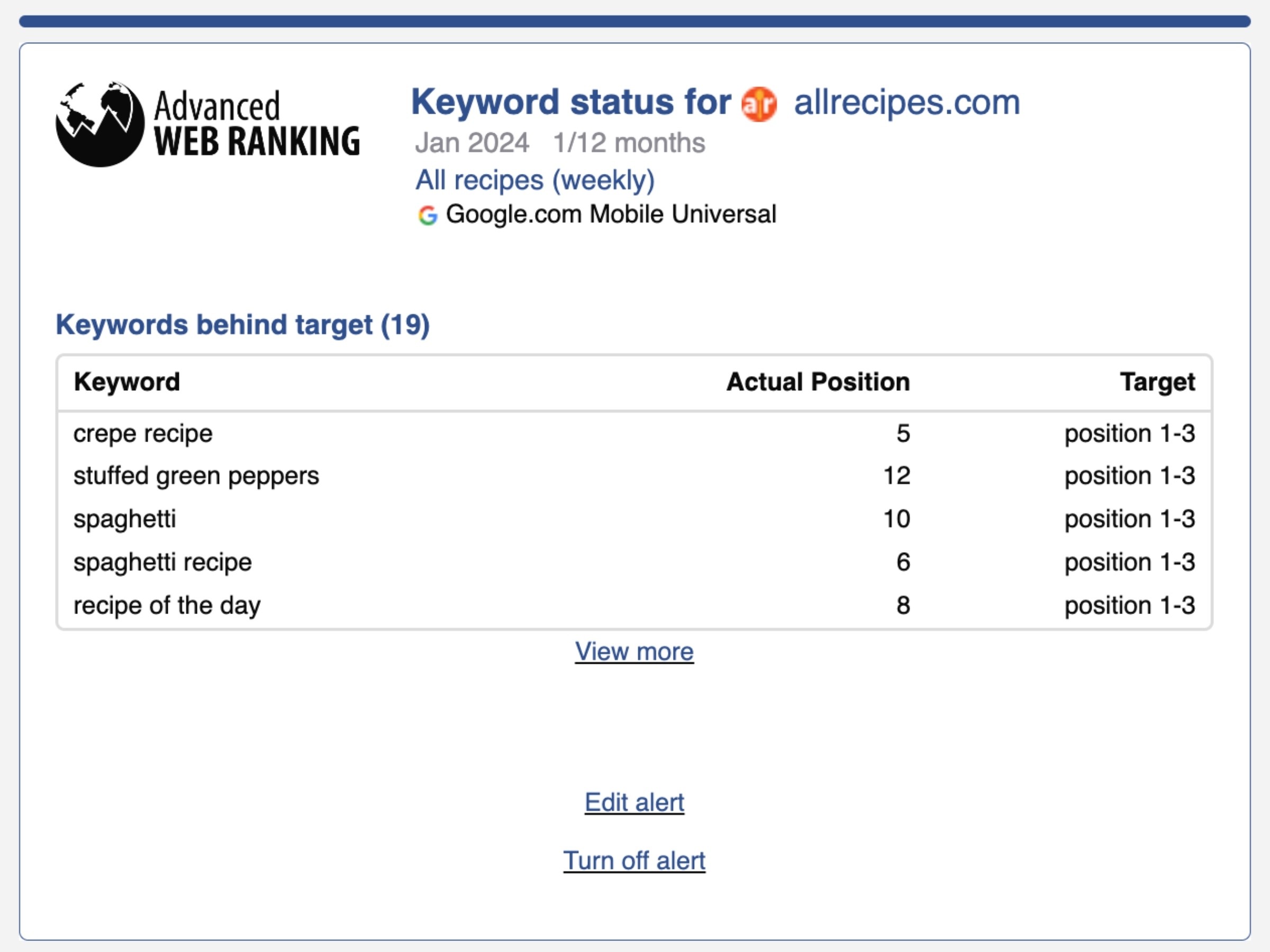
Task: Click position value 12 for stuffed green peppers
Action: (897, 475)
